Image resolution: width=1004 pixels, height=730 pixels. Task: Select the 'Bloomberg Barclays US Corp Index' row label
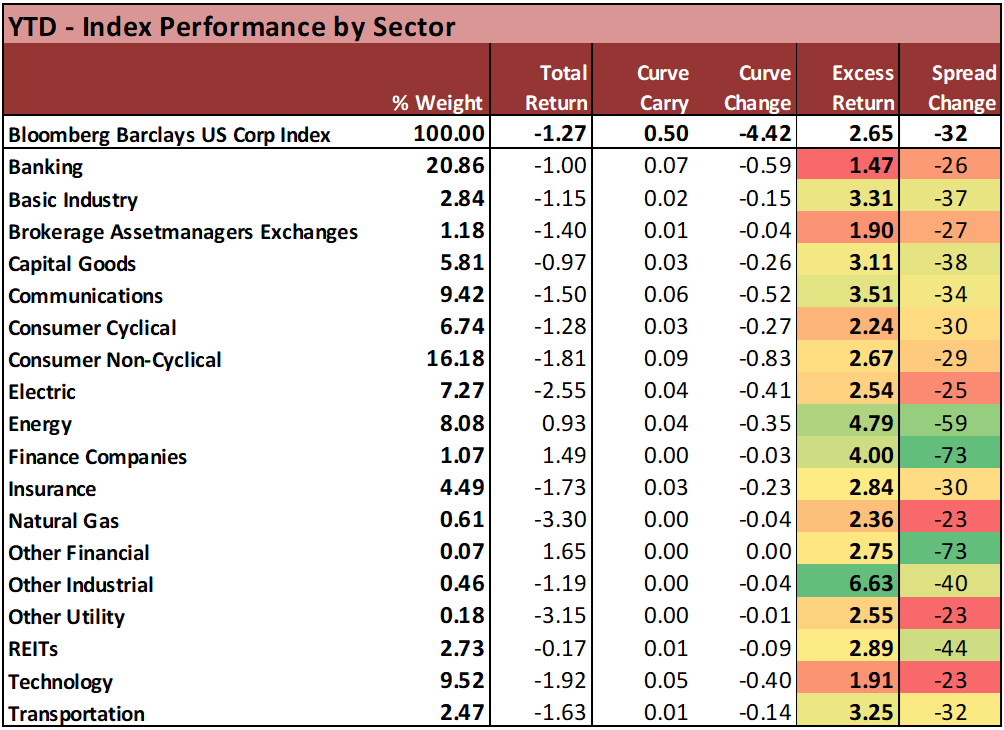[x=169, y=134]
